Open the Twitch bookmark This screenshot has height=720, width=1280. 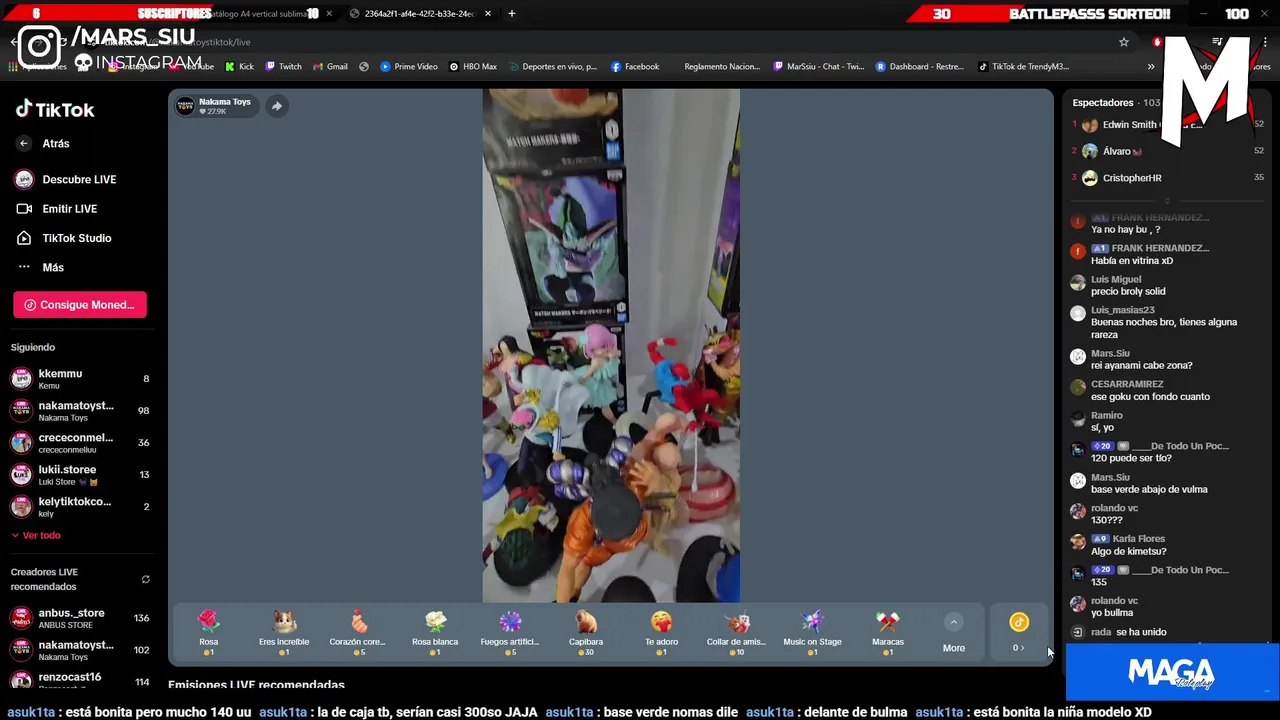tap(283, 67)
